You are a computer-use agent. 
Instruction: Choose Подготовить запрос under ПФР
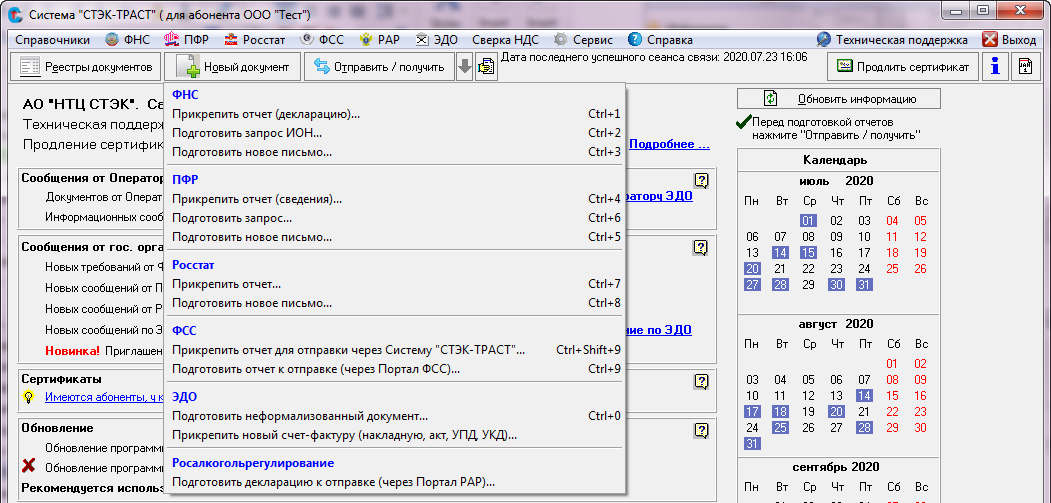[x=395, y=218]
